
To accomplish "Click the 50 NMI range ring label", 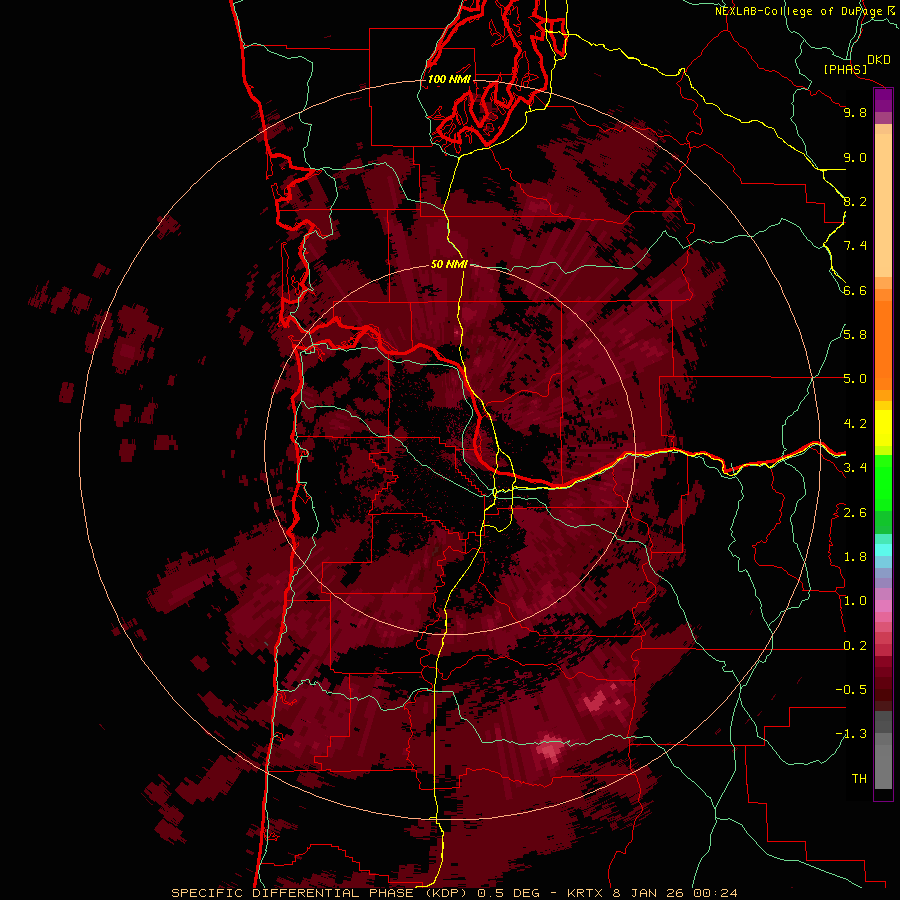I will click(449, 264).
